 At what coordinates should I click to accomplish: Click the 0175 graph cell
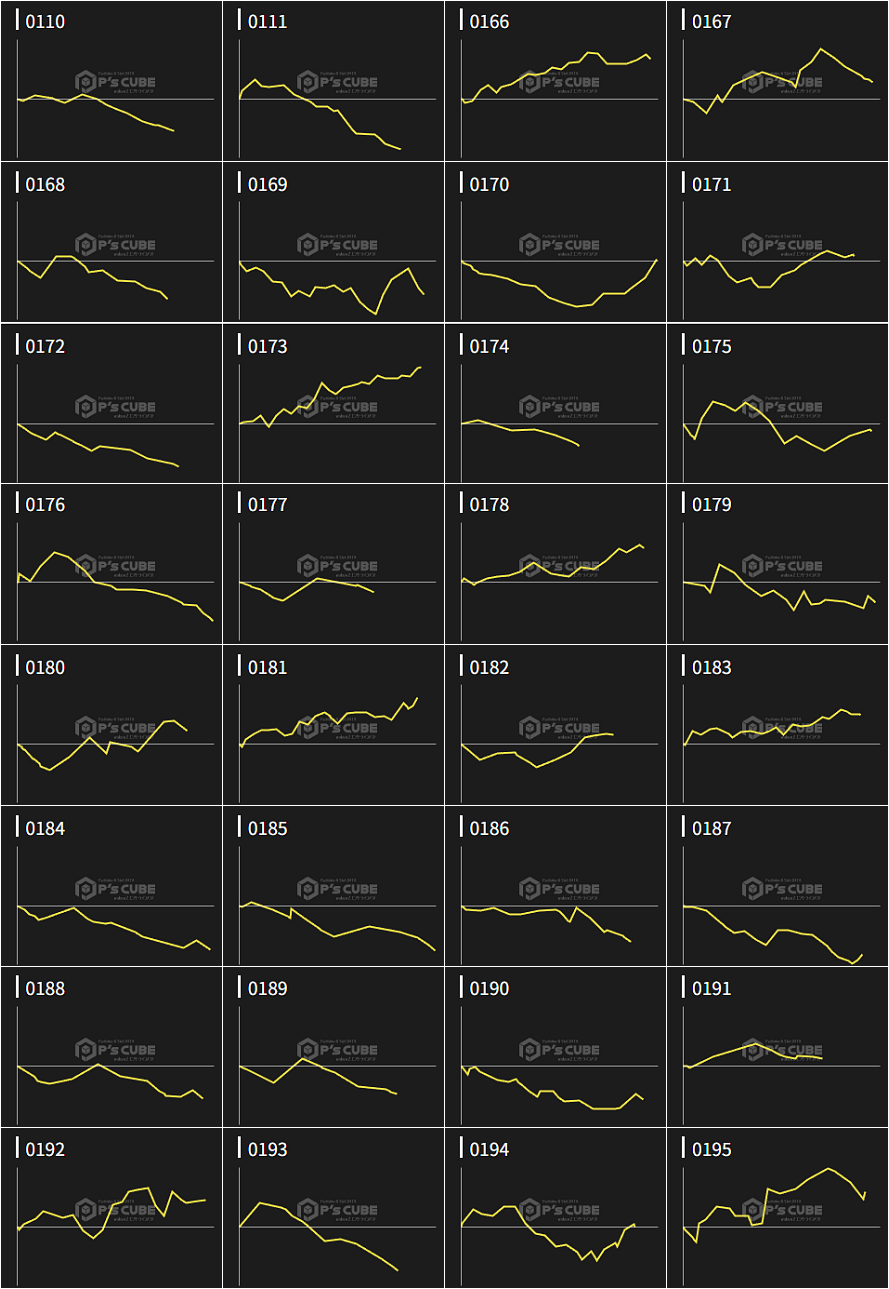point(777,404)
